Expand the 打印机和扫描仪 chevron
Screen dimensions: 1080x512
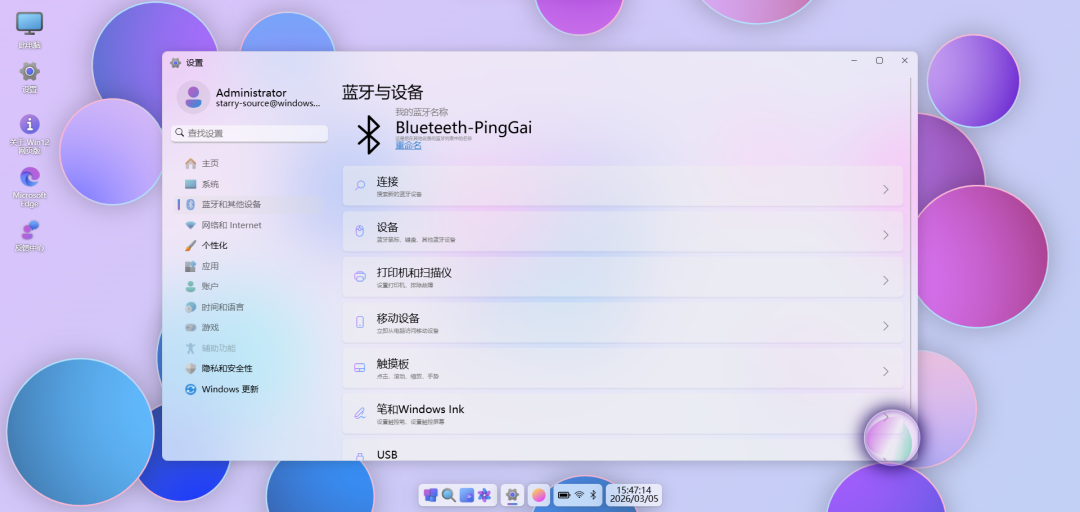886,280
